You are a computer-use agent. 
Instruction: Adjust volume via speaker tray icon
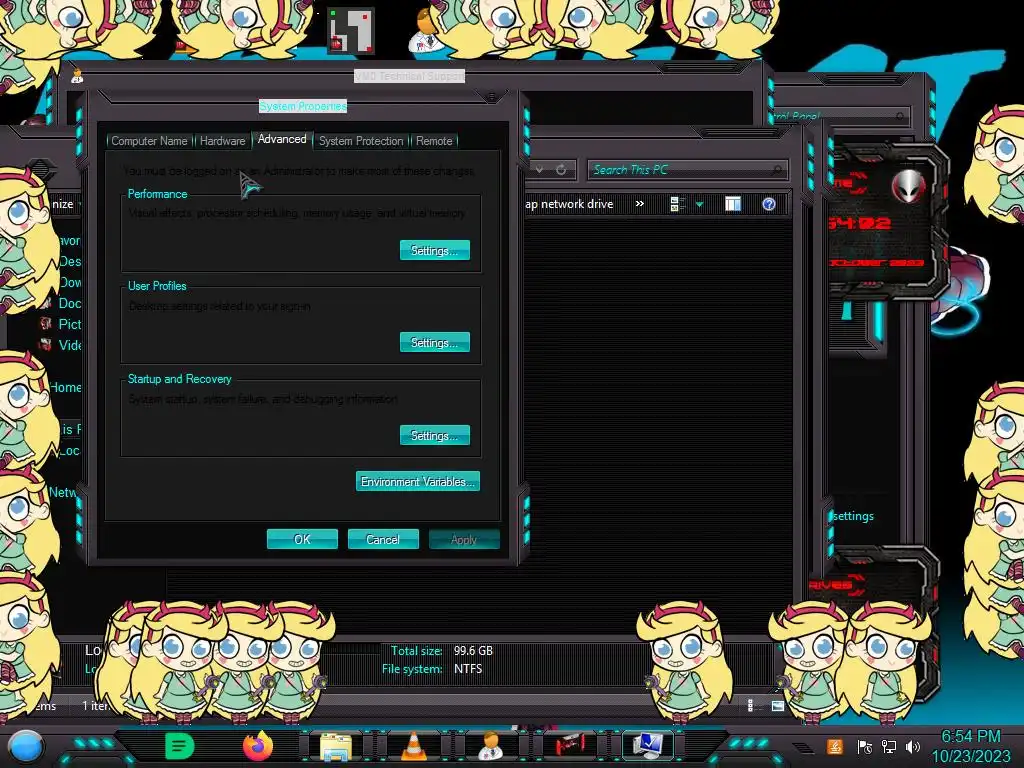point(912,747)
